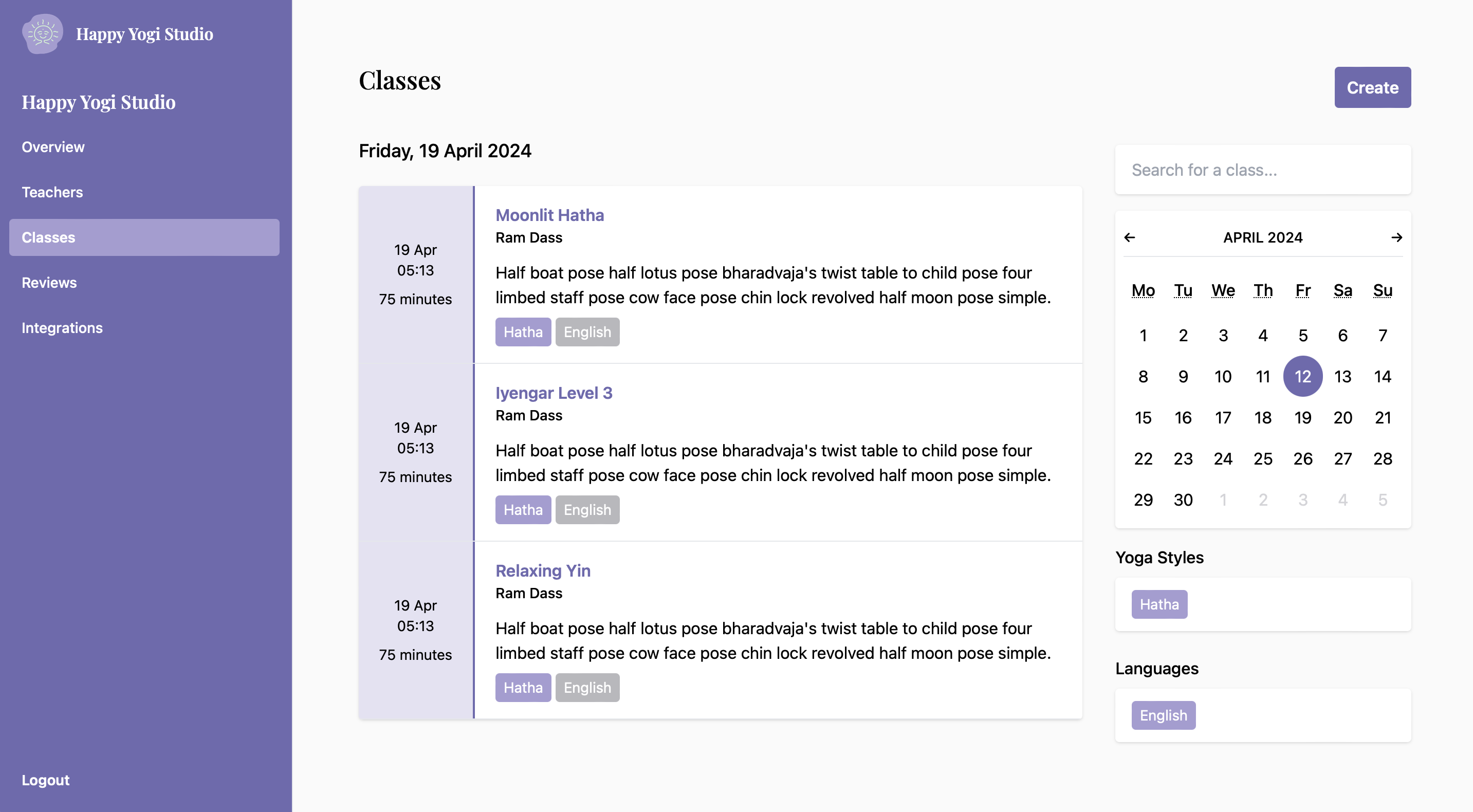
Task: Select the Hatha tag on Moonlit Hatha class
Action: coord(522,332)
